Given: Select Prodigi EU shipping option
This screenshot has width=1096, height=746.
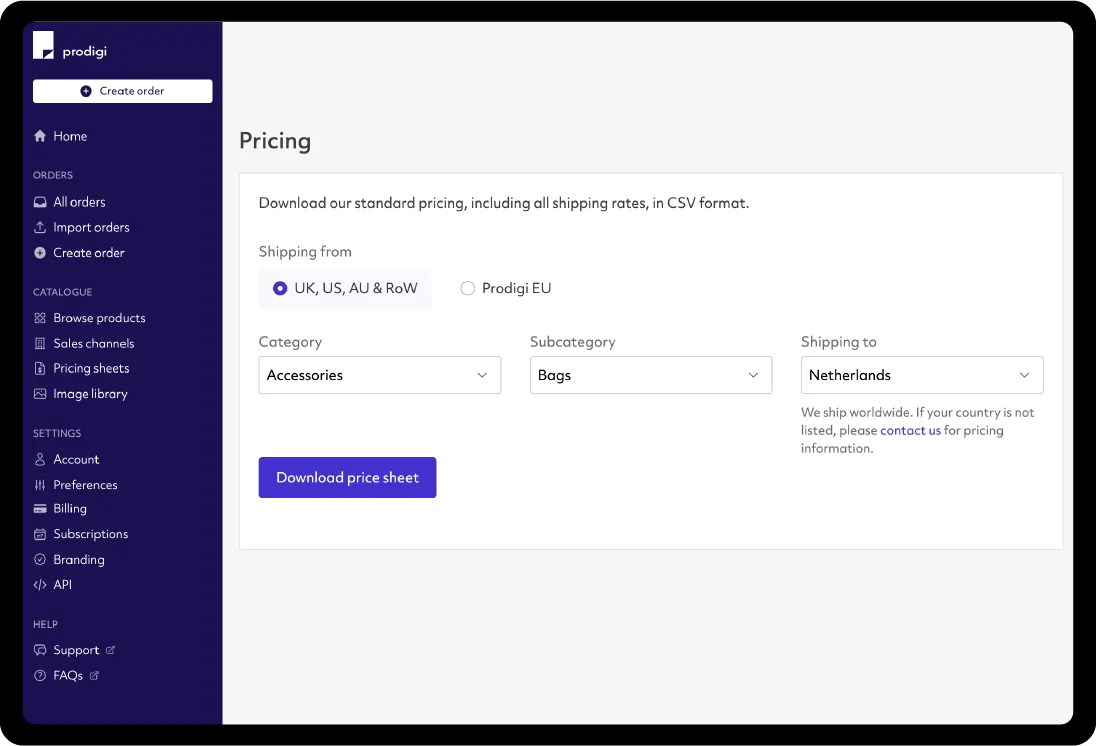Looking at the screenshot, I should click(x=506, y=288).
